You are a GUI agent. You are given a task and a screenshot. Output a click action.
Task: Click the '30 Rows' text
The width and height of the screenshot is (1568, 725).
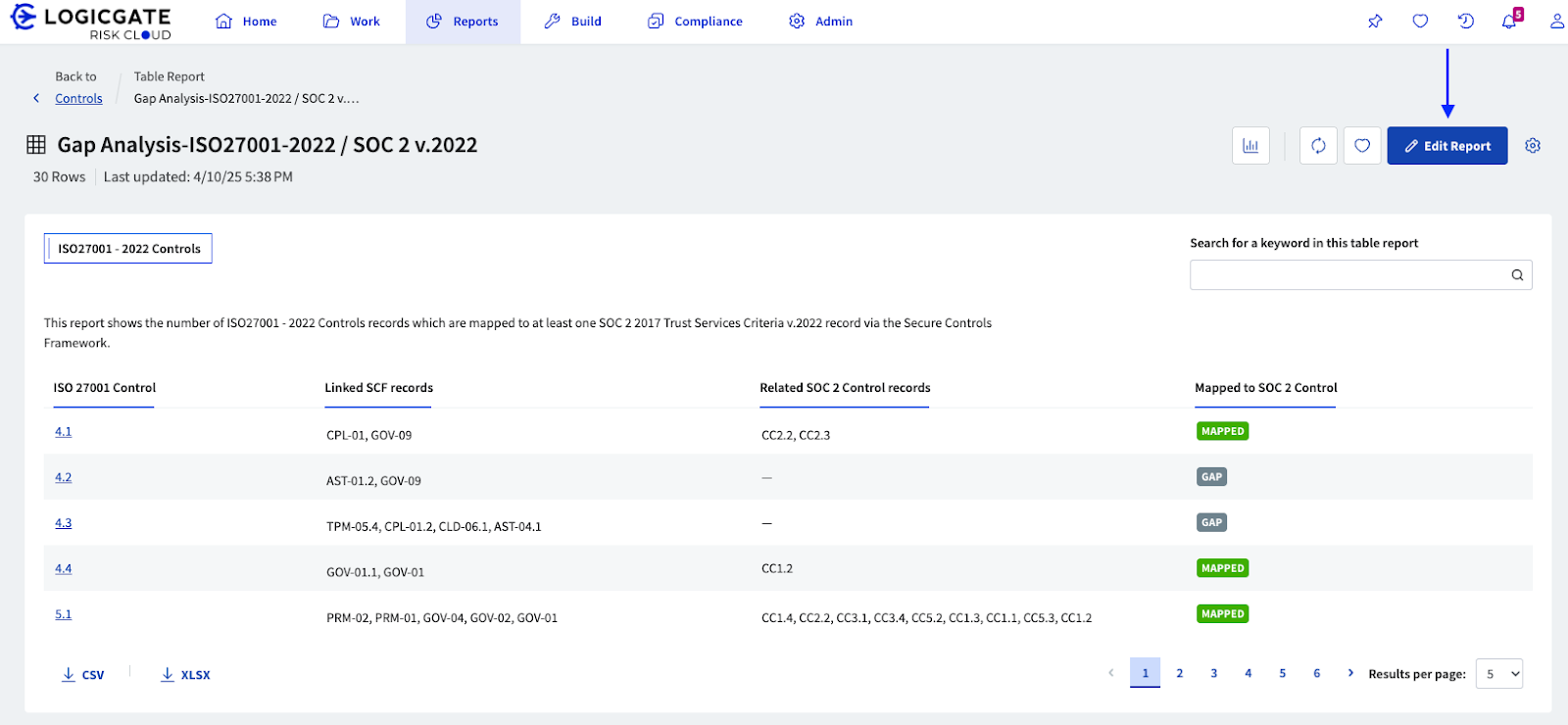(x=60, y=177)
